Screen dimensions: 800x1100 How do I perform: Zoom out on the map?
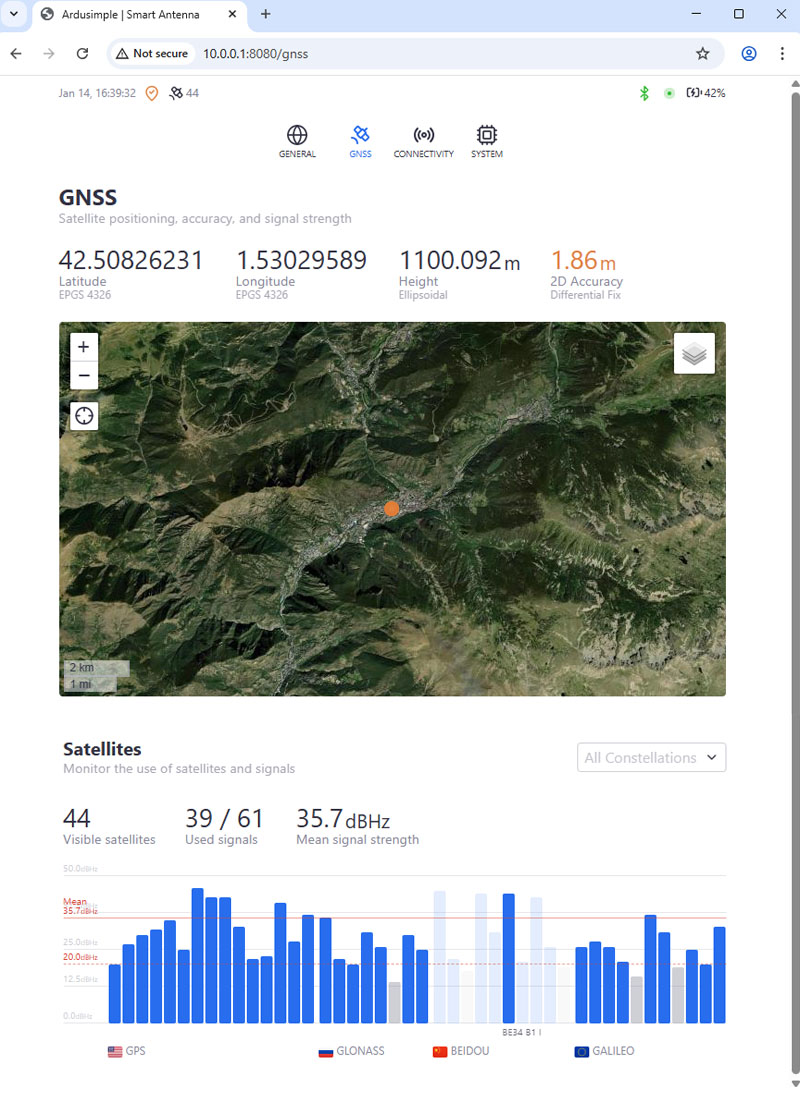pyautogui.click(x=84, y=375)
